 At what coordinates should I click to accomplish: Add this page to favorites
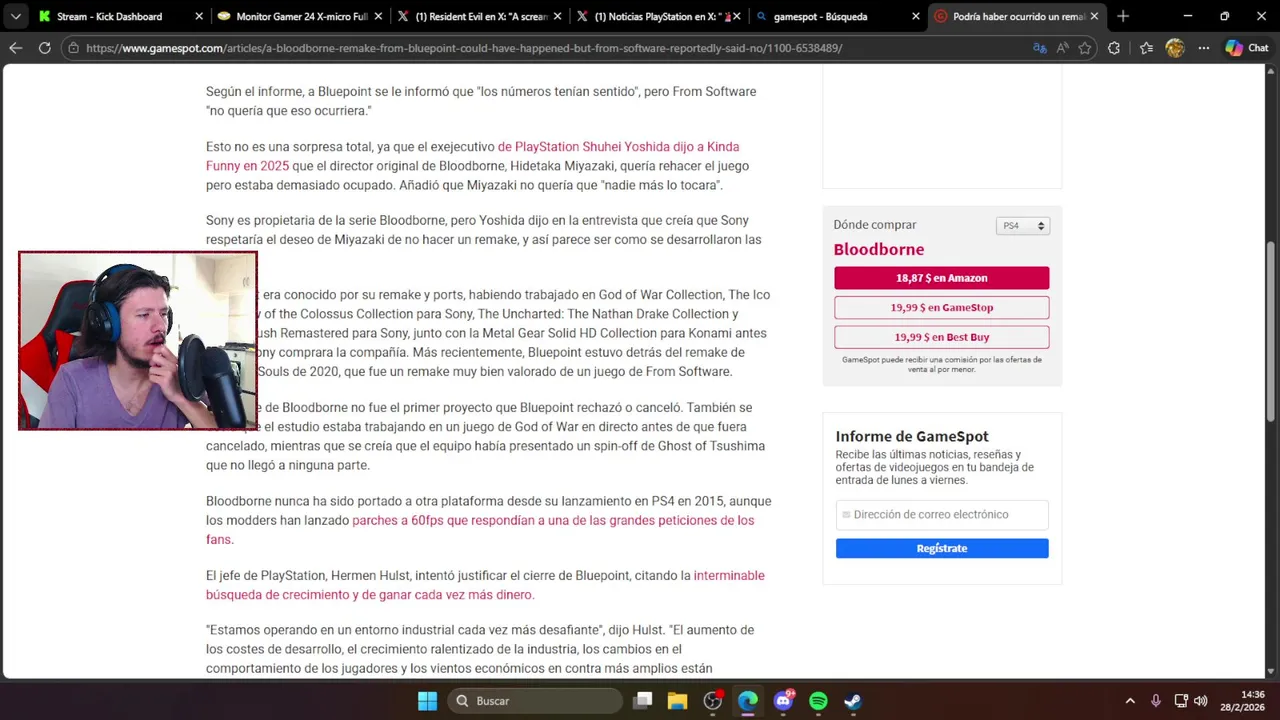(x=1085, y=48)
